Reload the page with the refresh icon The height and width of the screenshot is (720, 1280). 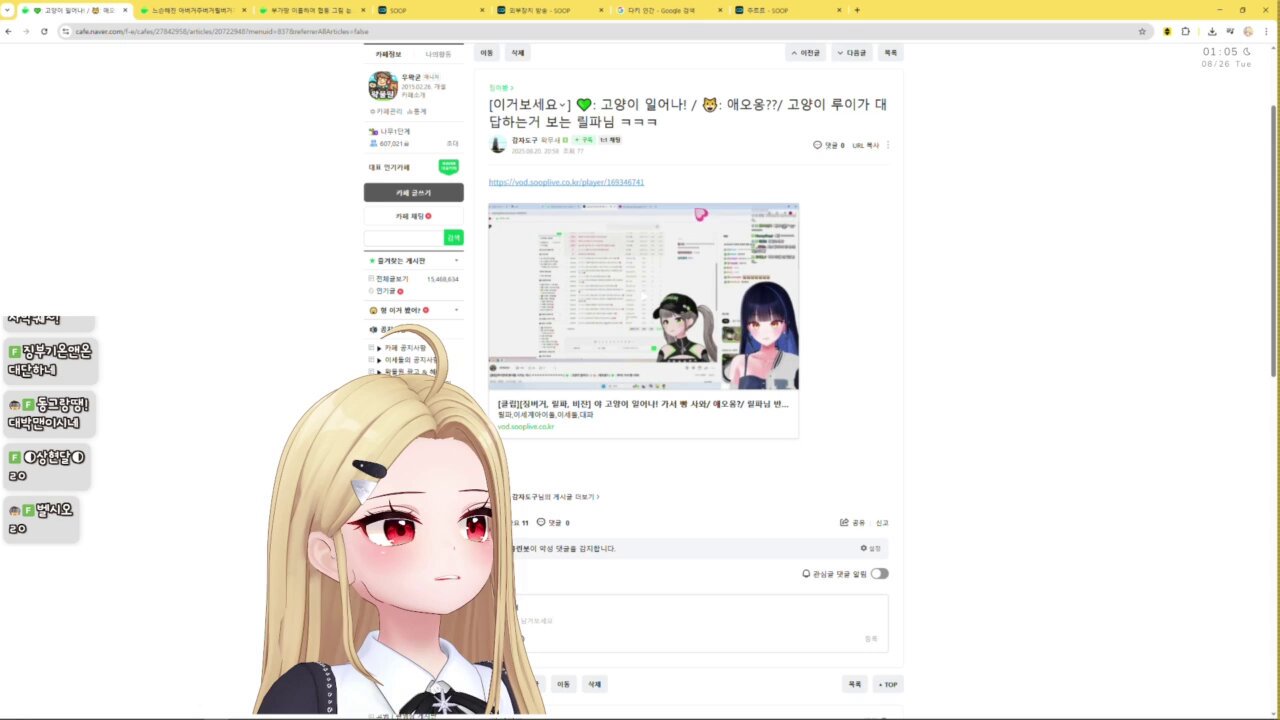(x=44, y=31)
